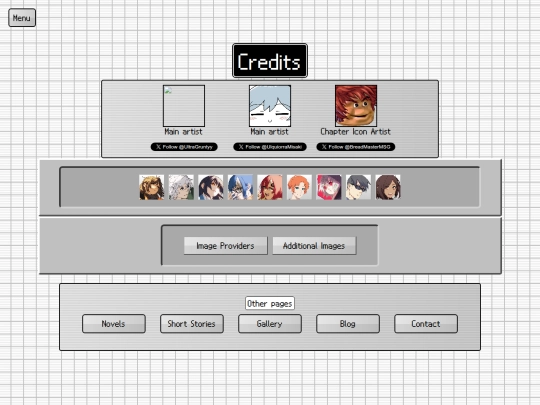This screenshot has height=405, width=540.
Task: Select the red-haired character icon
Action: 270,187
